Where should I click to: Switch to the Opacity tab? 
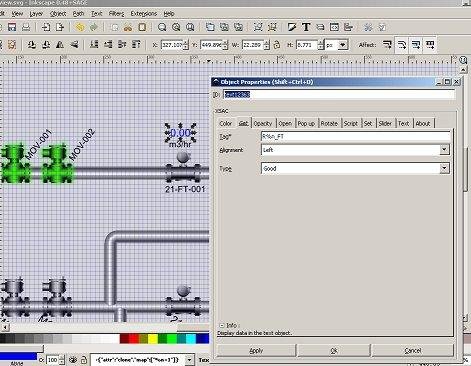pos(263,124)
